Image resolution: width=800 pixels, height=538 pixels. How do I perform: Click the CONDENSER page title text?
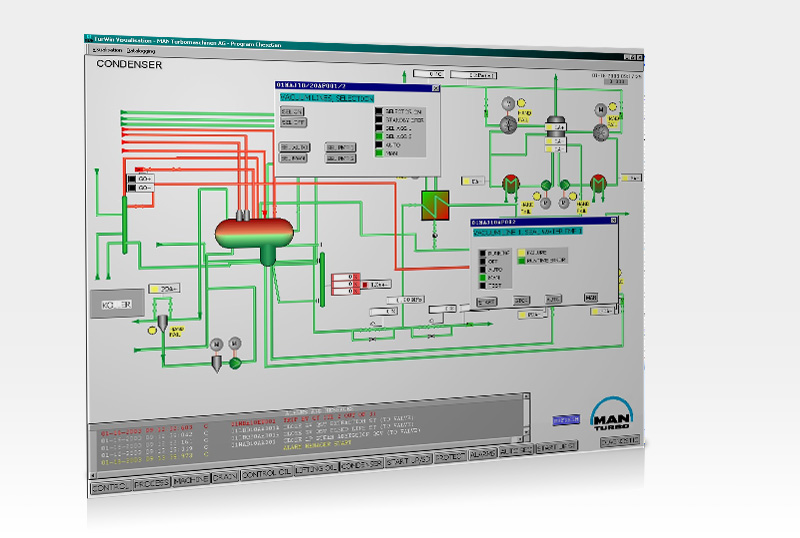click(129, 64)
